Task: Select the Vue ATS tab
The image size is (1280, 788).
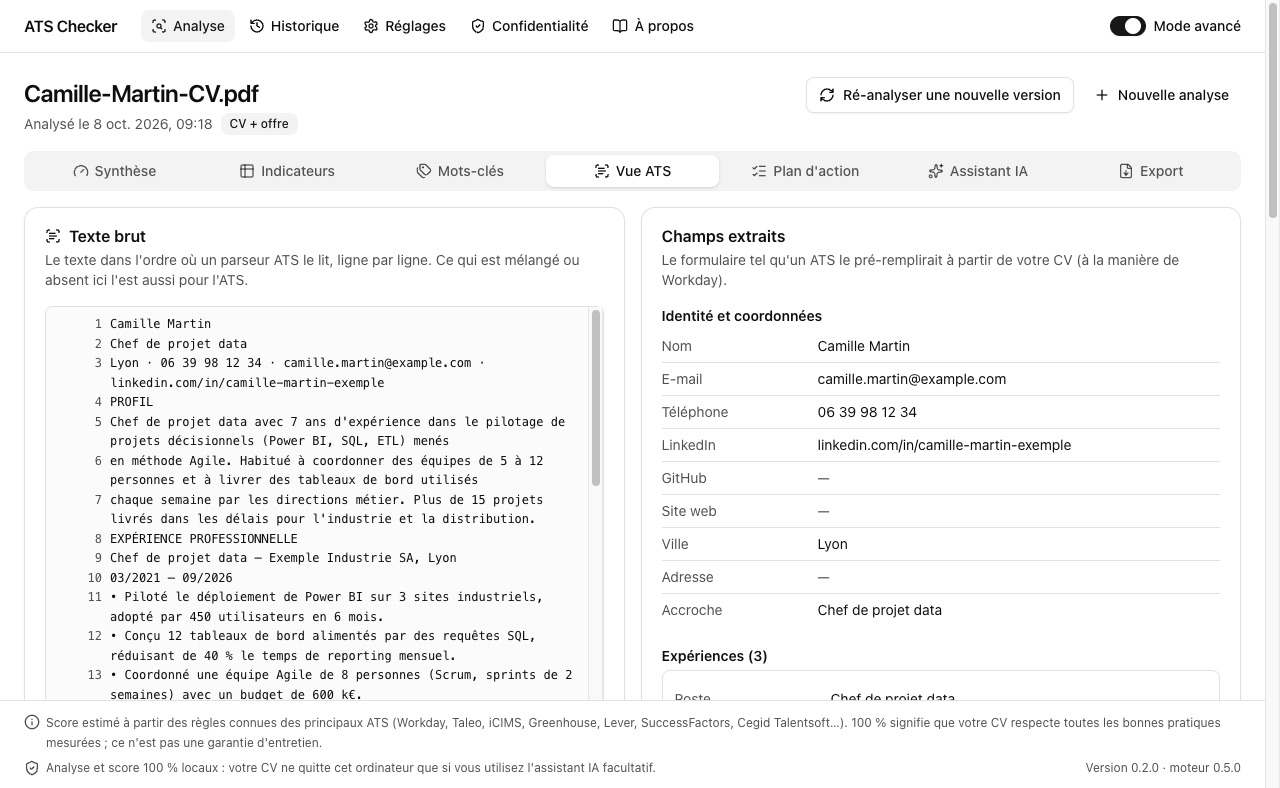Action: 632,171
